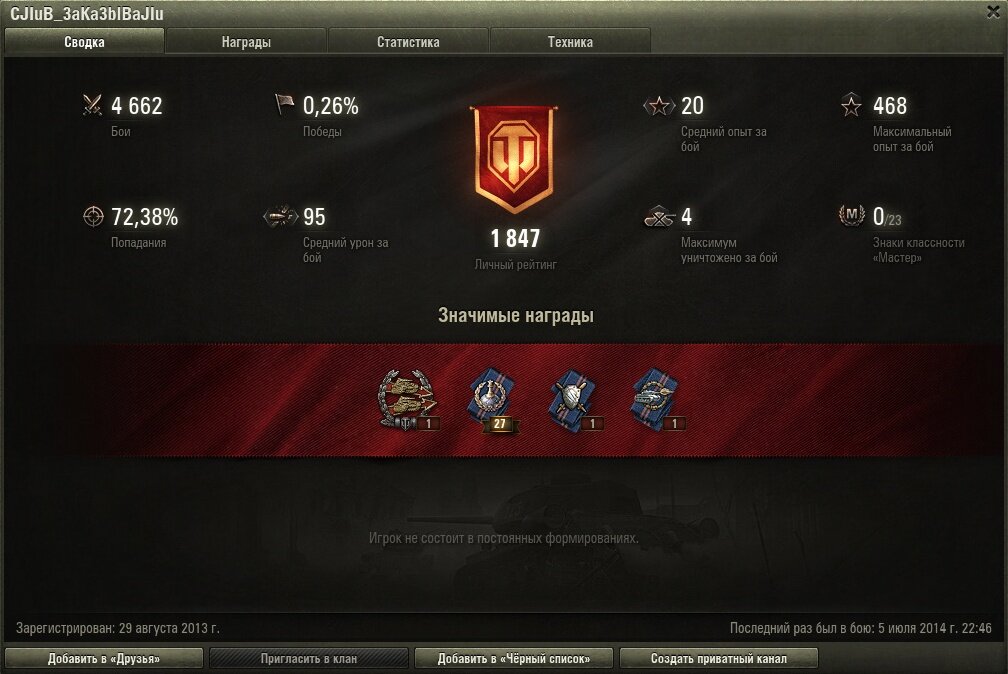Click the star average experience icon

tap(659, 105)
